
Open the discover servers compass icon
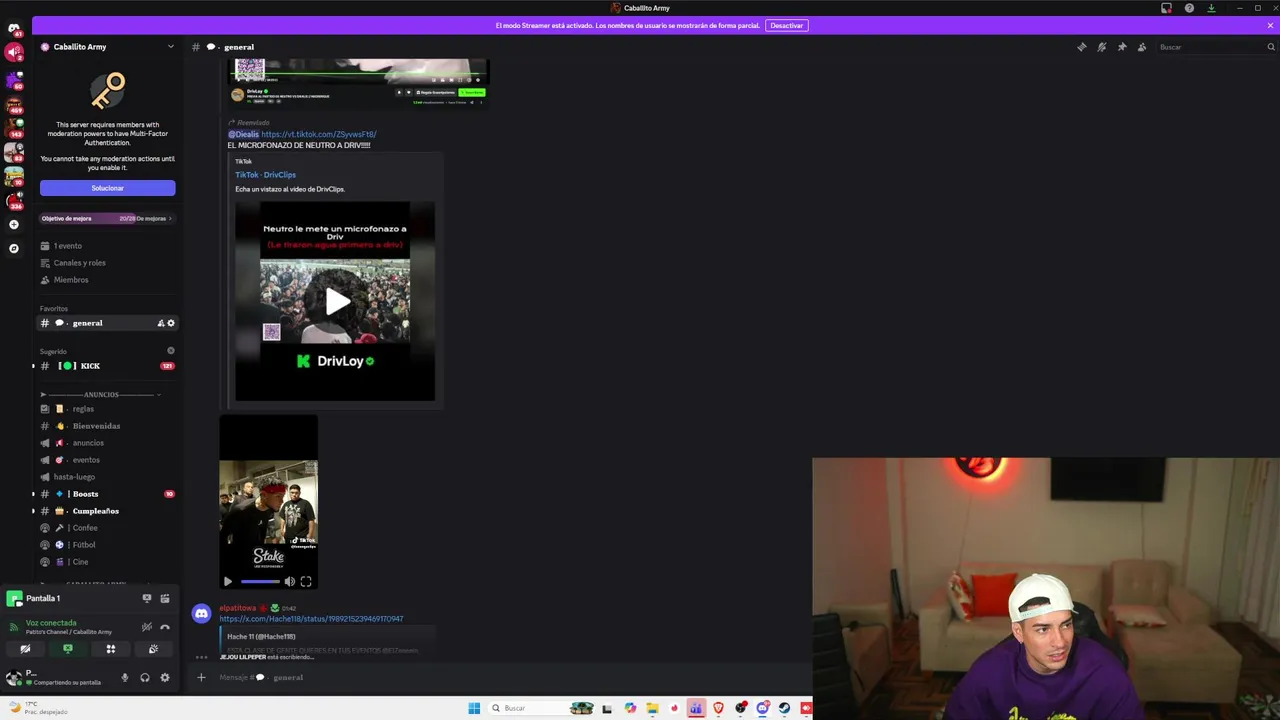click(x=14, y=248)
